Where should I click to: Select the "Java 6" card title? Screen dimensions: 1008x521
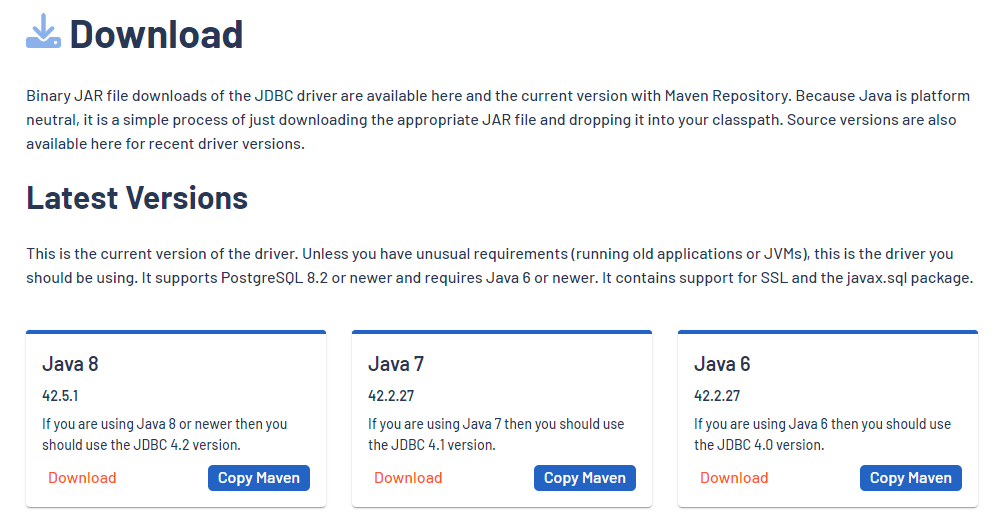tap(722, 364)
